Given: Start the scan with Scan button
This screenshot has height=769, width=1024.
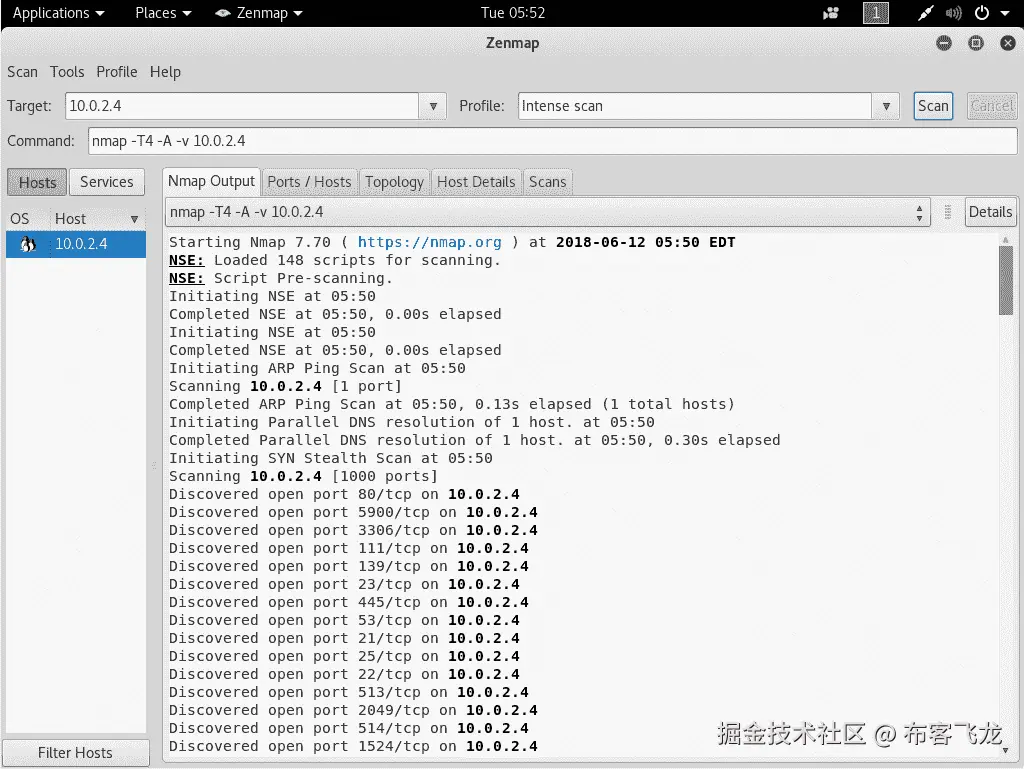Looking at the screenshot, I should coord(933,106).
